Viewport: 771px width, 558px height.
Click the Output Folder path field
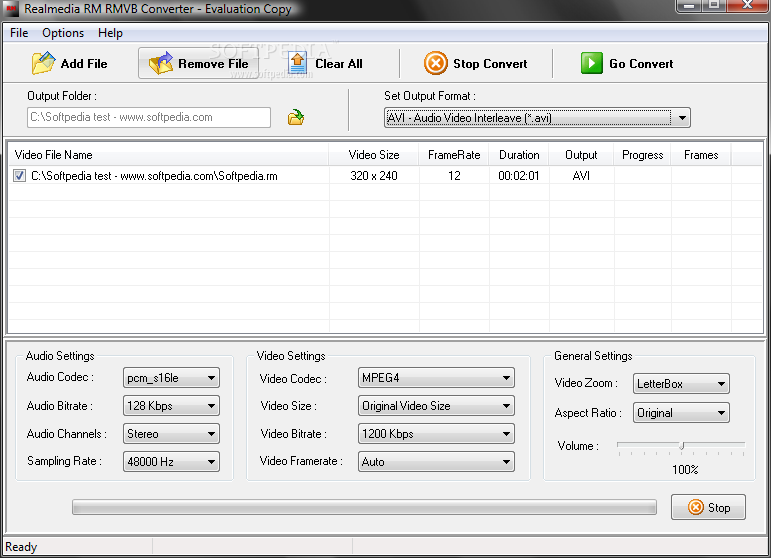pos(148,117)
